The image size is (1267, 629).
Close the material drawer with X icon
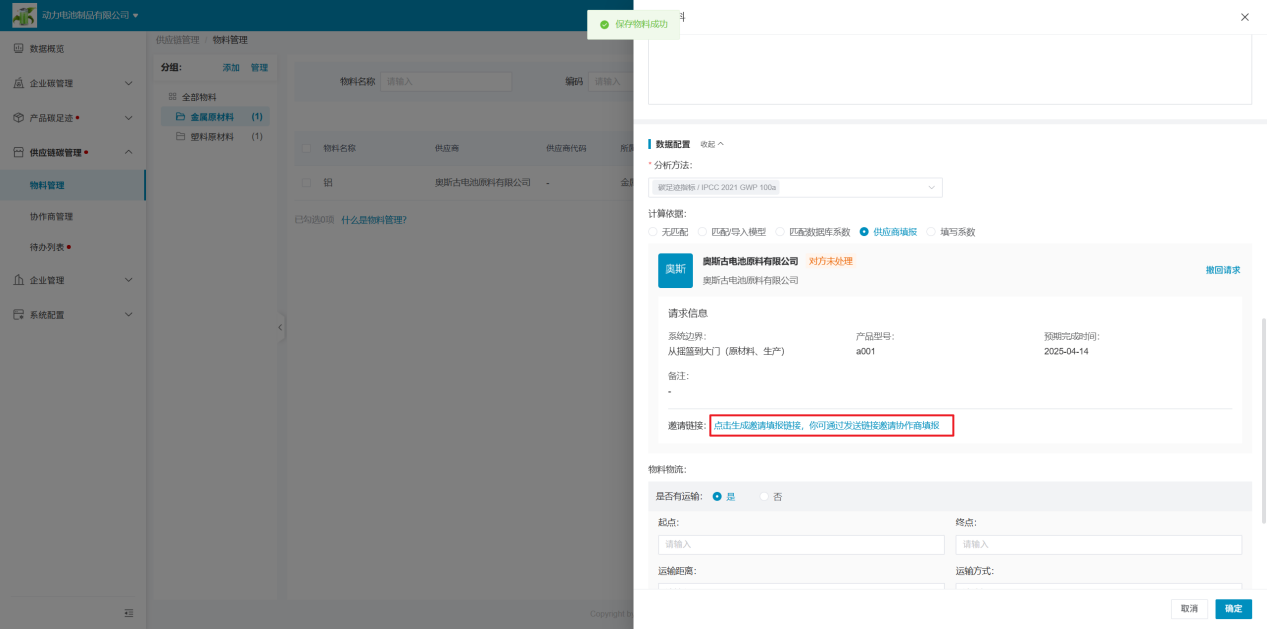(1244, 17)
